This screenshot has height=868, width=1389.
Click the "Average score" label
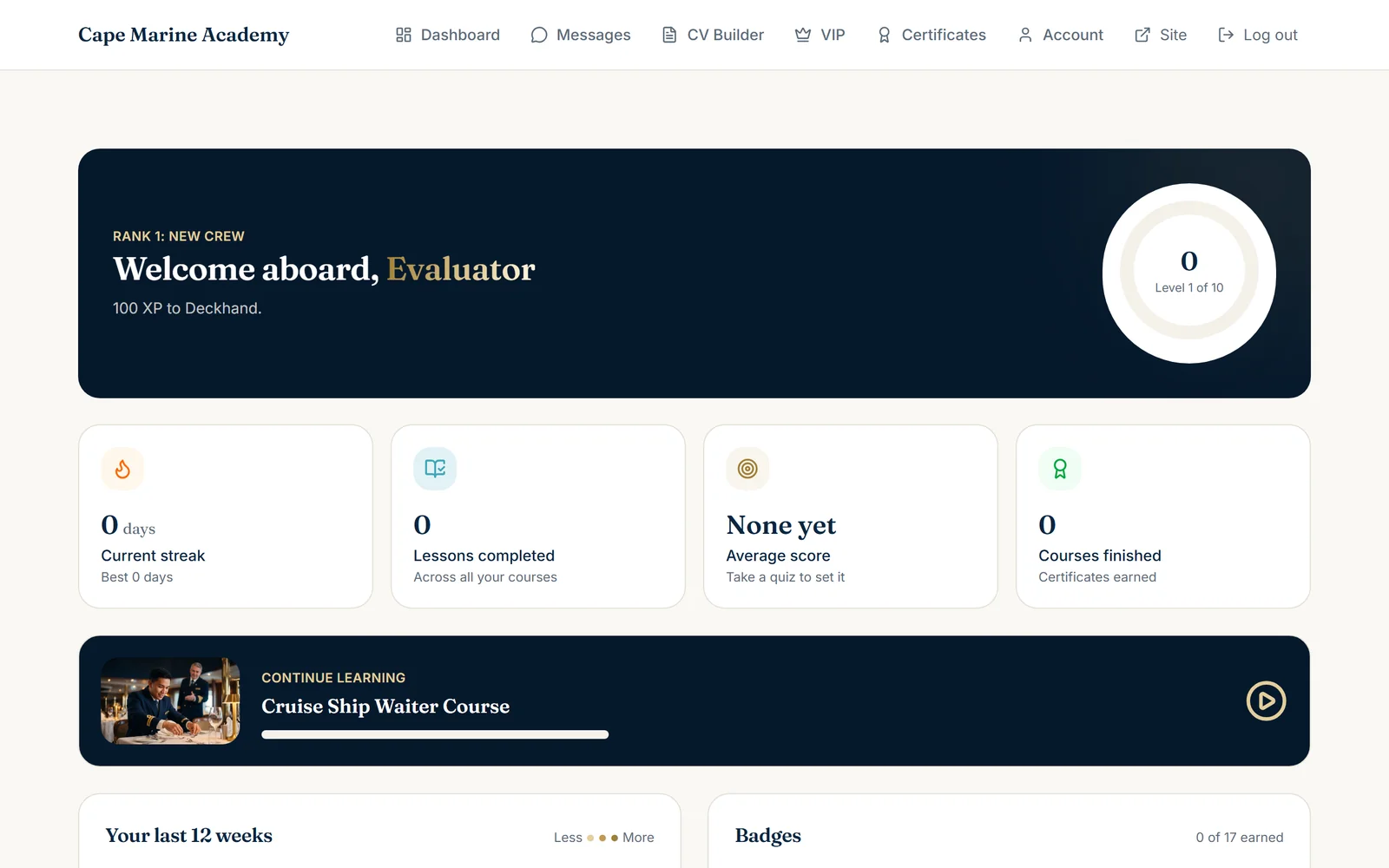tap(778, 556)
